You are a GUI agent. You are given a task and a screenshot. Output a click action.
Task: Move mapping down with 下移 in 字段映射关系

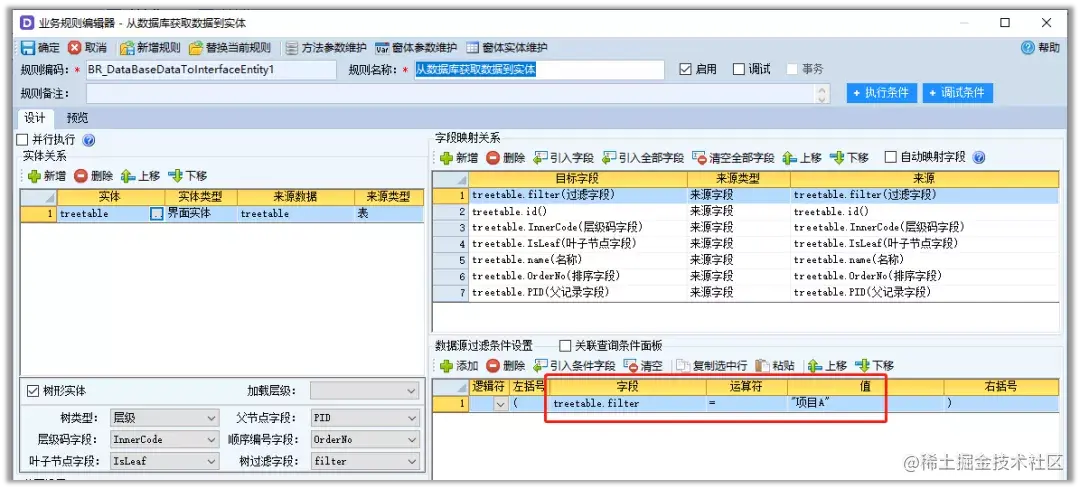[849, 158]
